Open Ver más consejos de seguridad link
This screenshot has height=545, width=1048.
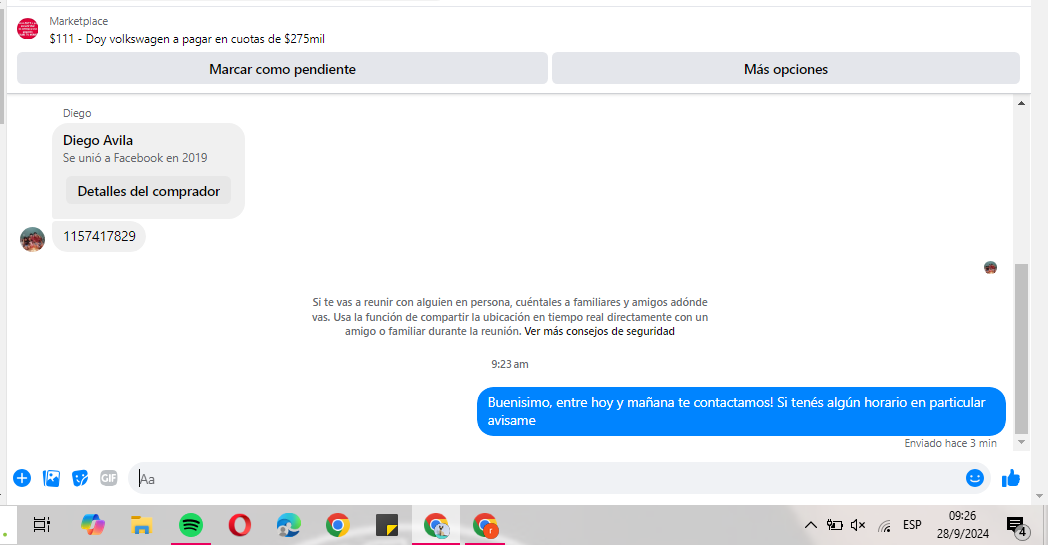[x=600, y=331]
